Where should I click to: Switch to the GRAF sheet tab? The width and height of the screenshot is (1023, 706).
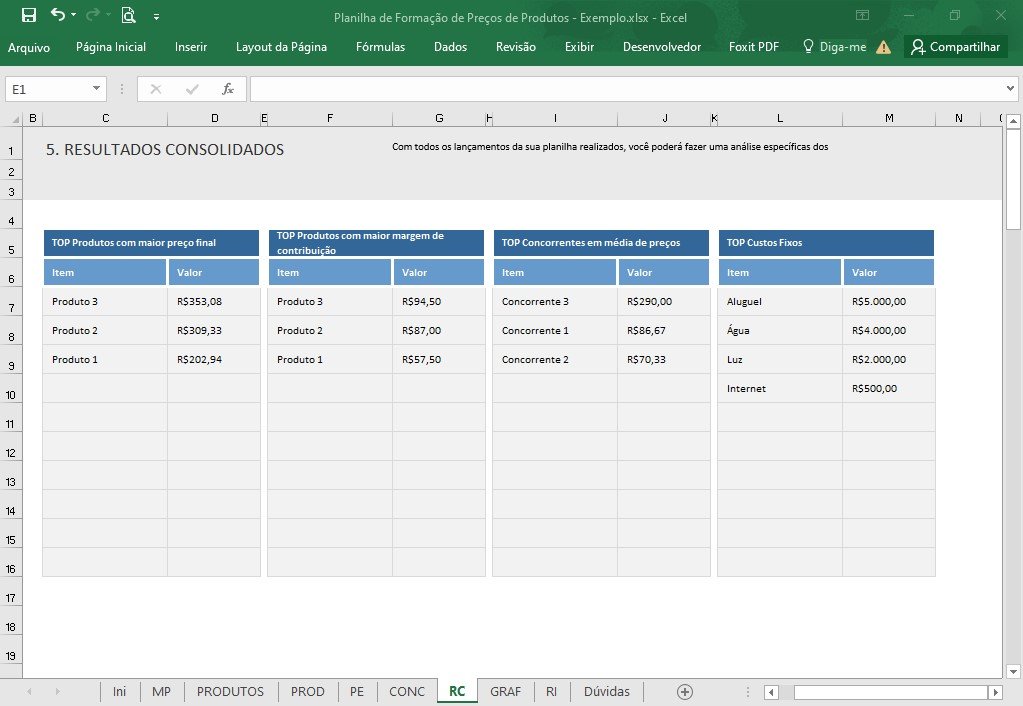pyautogui.click(x=506, y=692)
